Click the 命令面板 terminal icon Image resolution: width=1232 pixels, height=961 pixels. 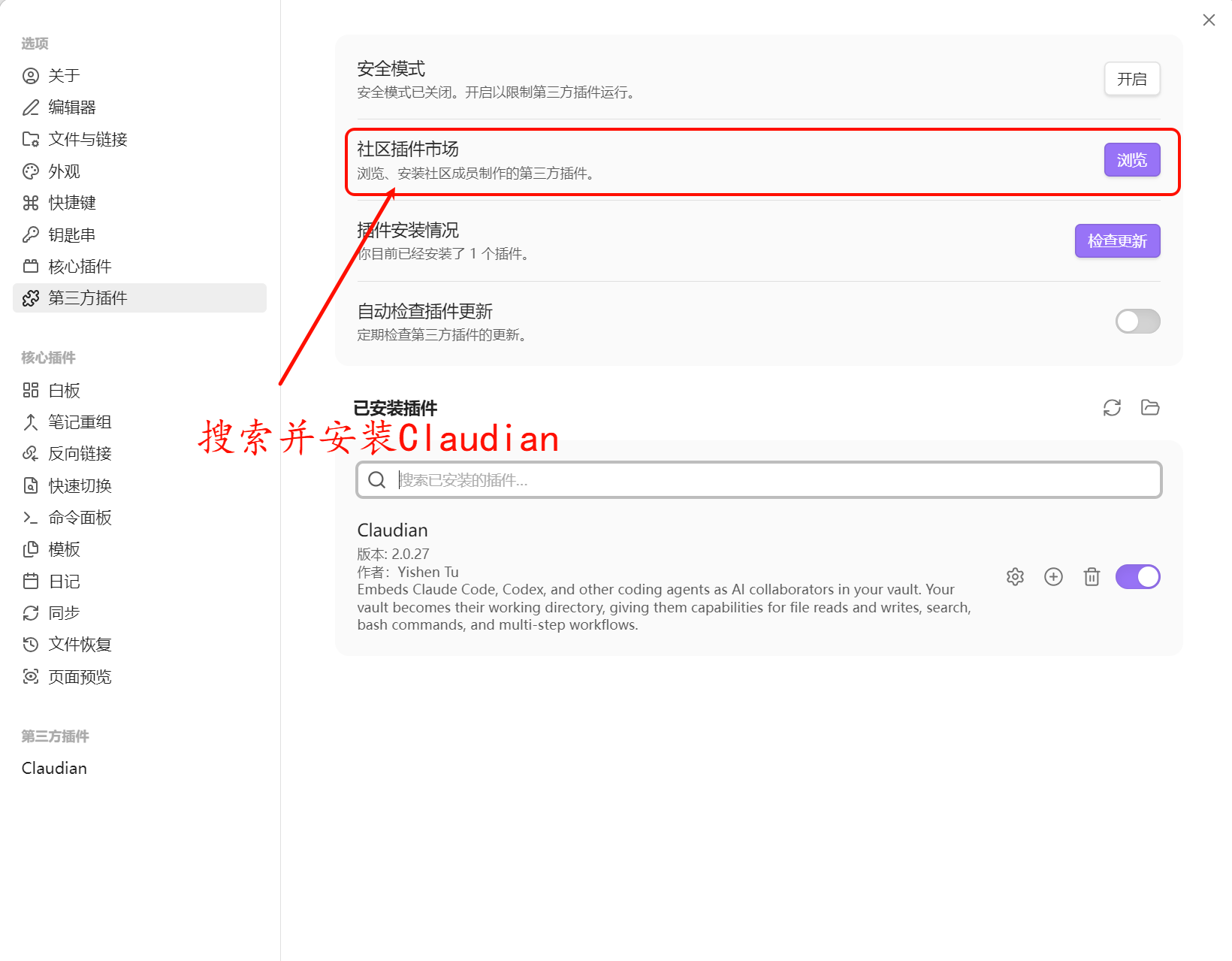31,518
